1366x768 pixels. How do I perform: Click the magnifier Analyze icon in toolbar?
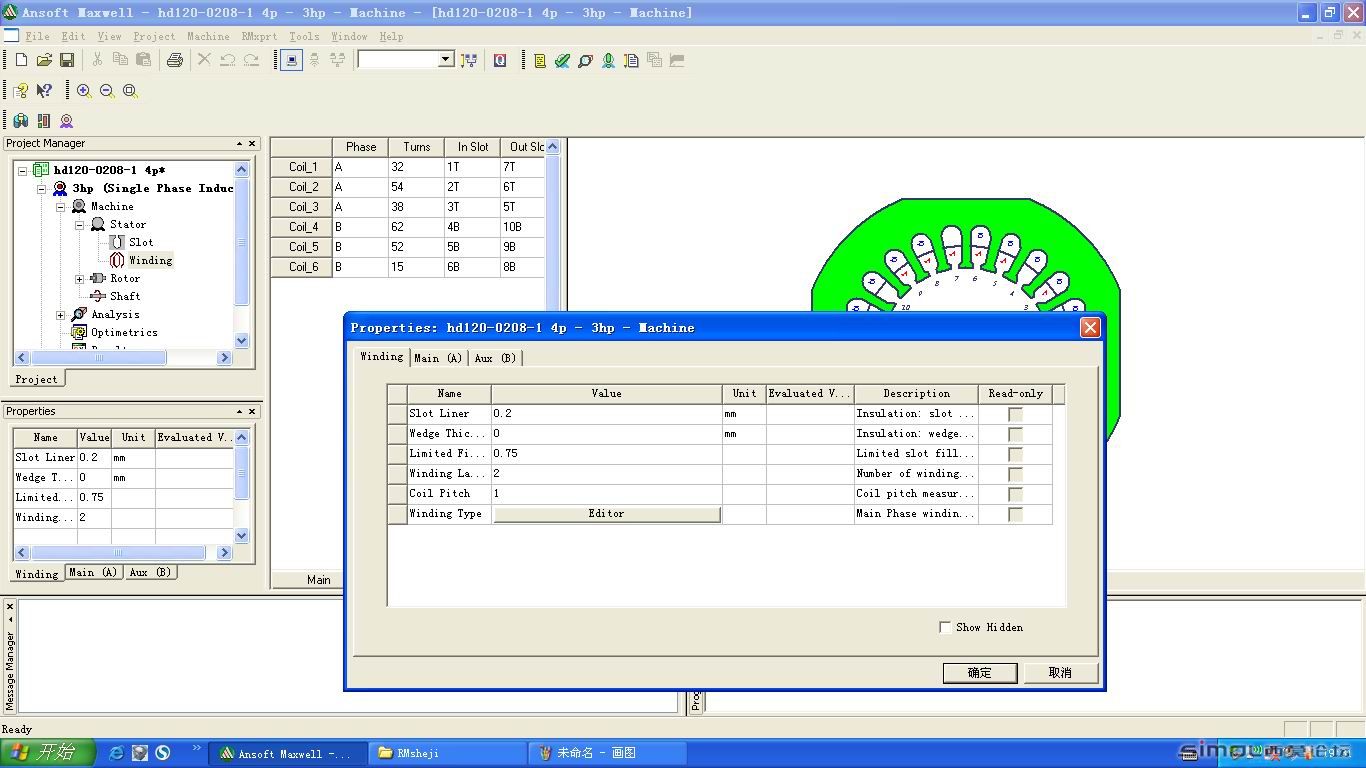point(586,60)
